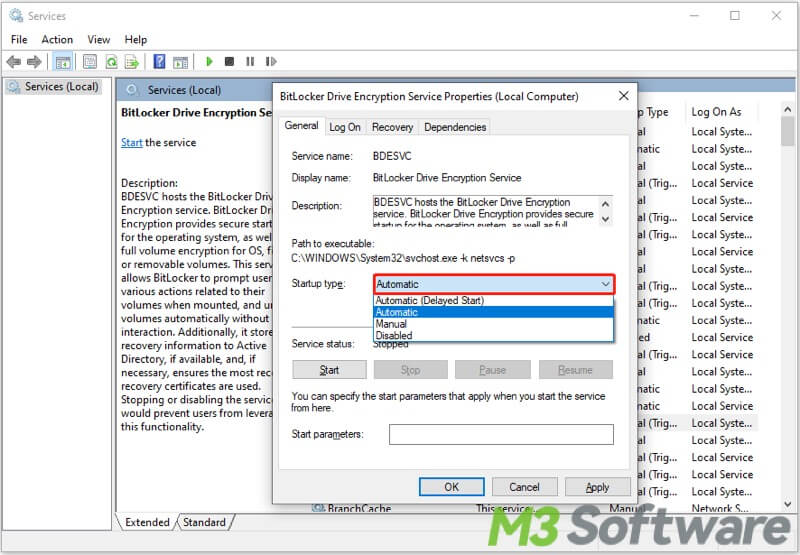The width and height of the screenshot is (800, 555).
Task: Dismiss the dialog with Cancel
Action: [524, 487]
